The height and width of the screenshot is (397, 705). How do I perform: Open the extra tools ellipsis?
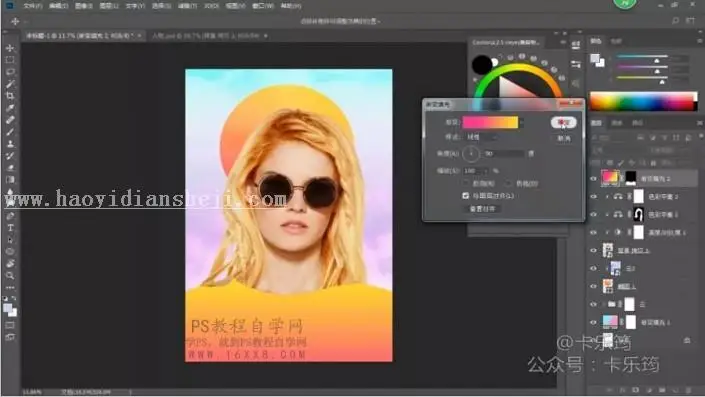[x=10, y=287]
